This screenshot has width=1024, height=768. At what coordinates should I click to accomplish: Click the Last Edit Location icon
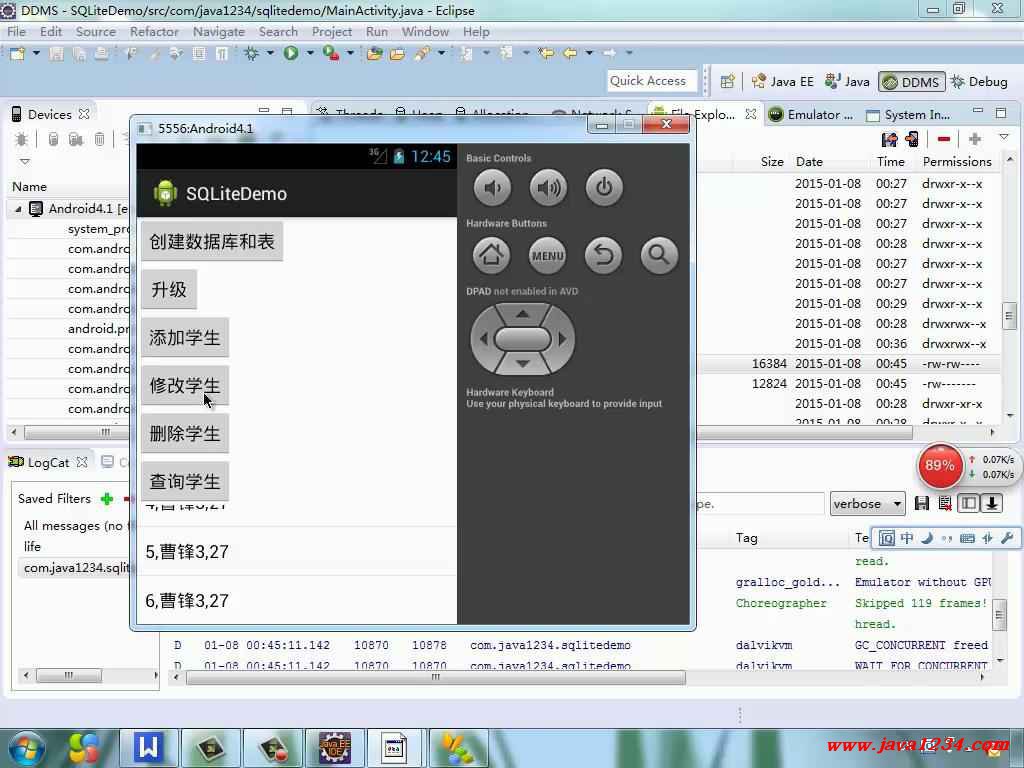(546, 54)
